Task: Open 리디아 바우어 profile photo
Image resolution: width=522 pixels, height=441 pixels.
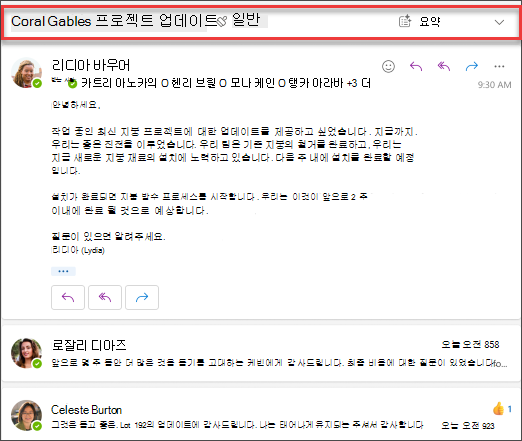Action: 26,73
